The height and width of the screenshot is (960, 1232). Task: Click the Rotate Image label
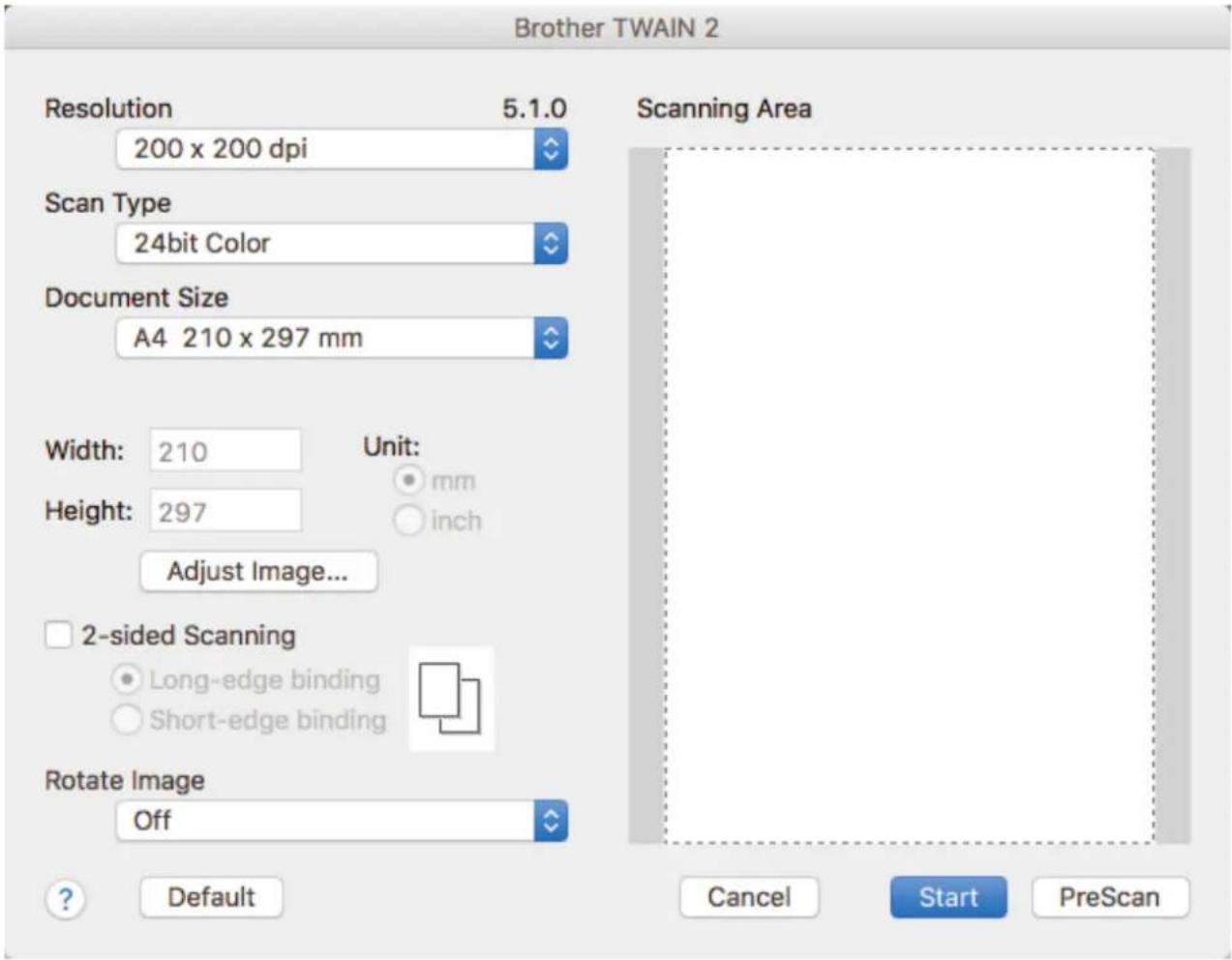(125, 780)
